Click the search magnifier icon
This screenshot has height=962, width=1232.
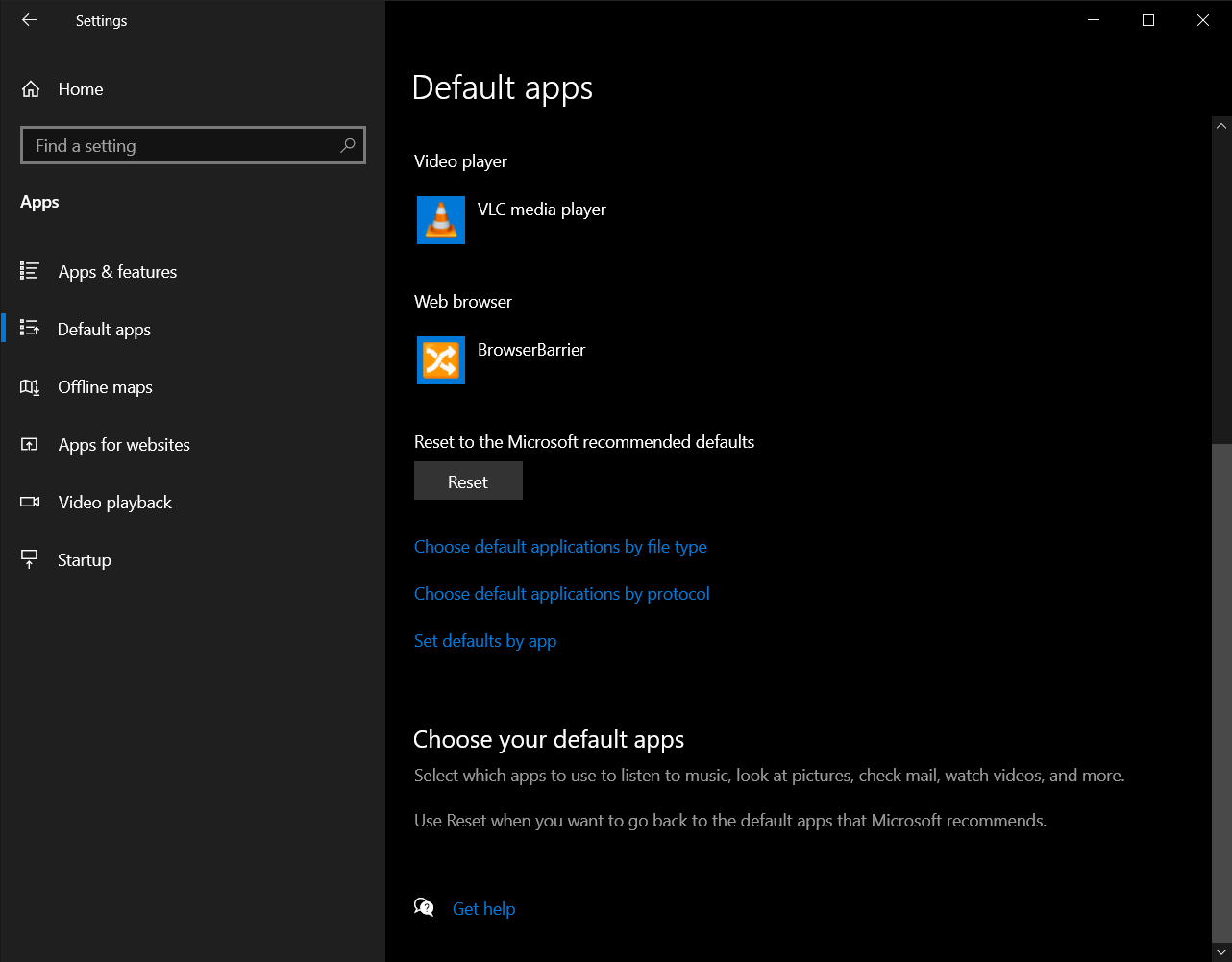click(x=348, y=145)
